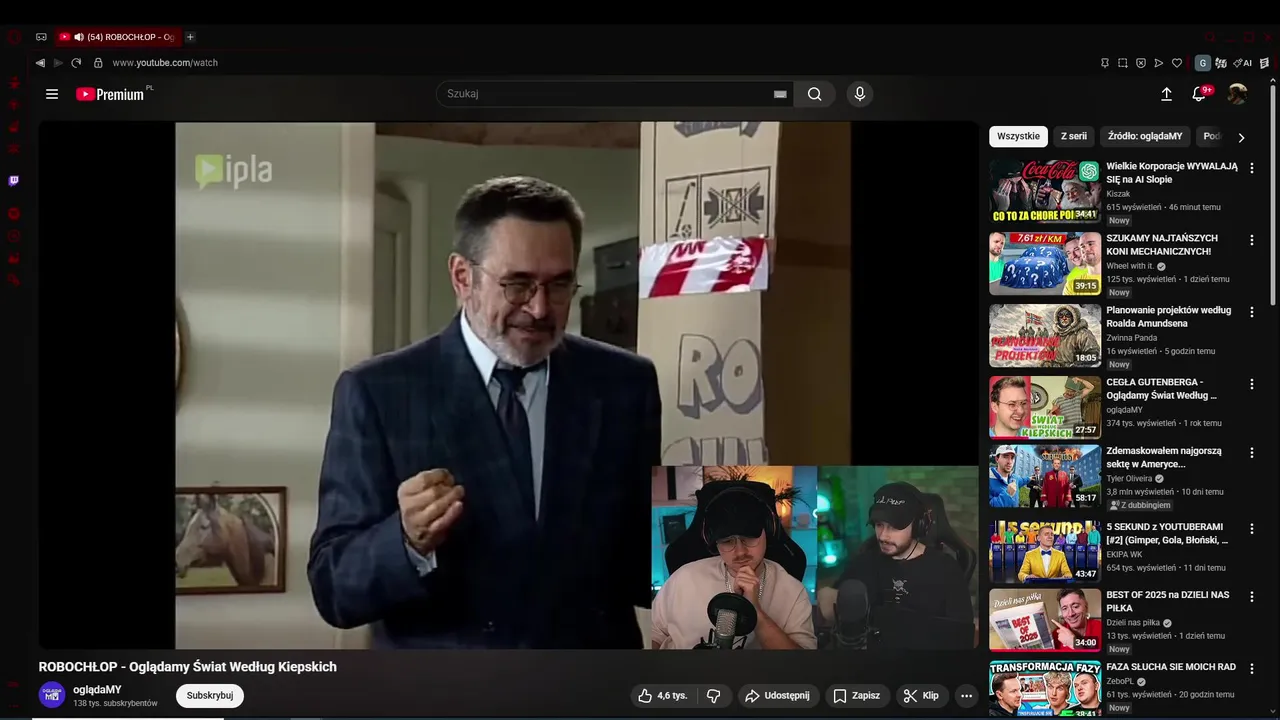Select the Wszystkie filter chip
This screenshot has width=1280, height=720.
(1018, 136)
